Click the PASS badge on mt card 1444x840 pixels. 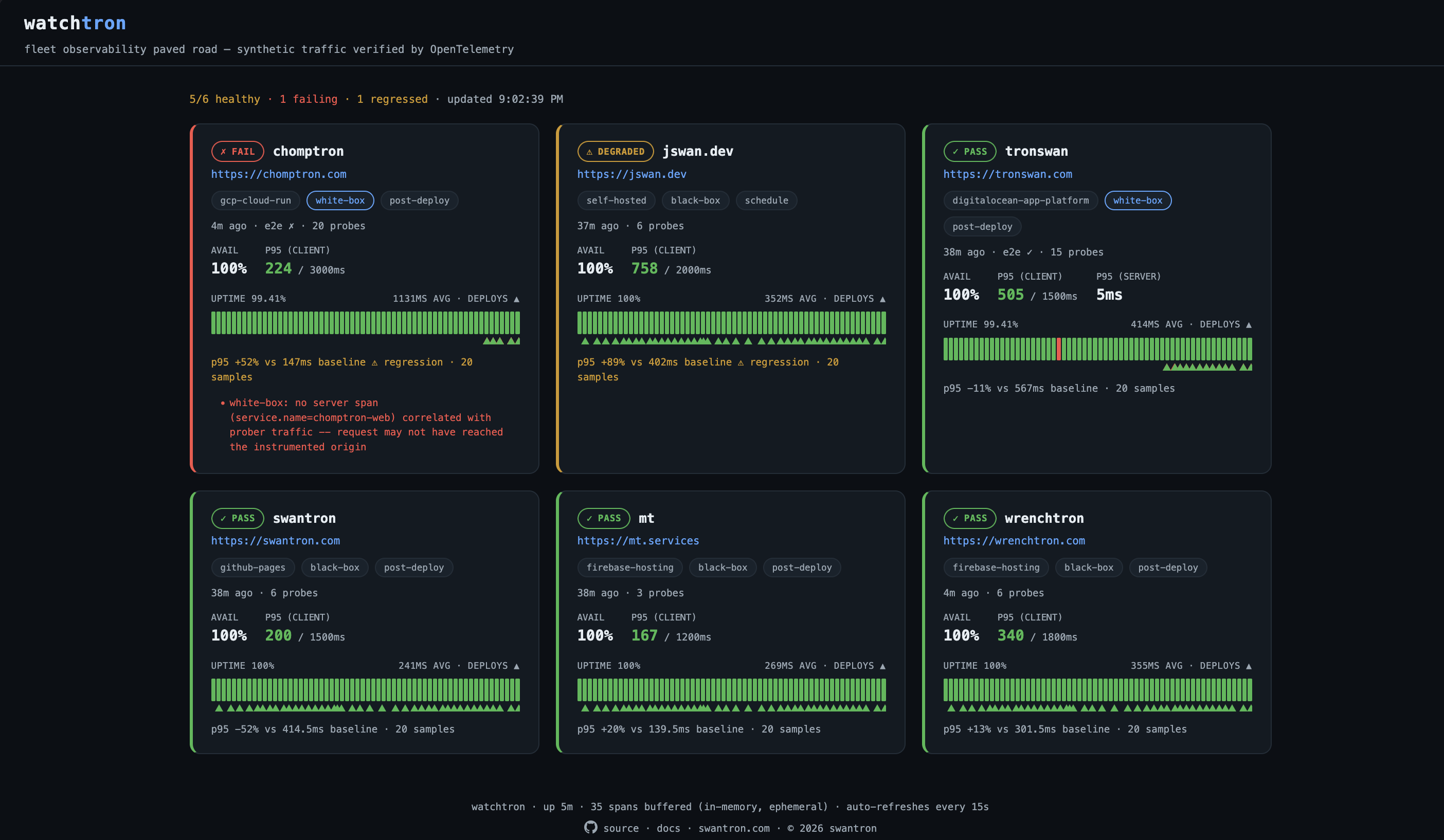(603, 518)
